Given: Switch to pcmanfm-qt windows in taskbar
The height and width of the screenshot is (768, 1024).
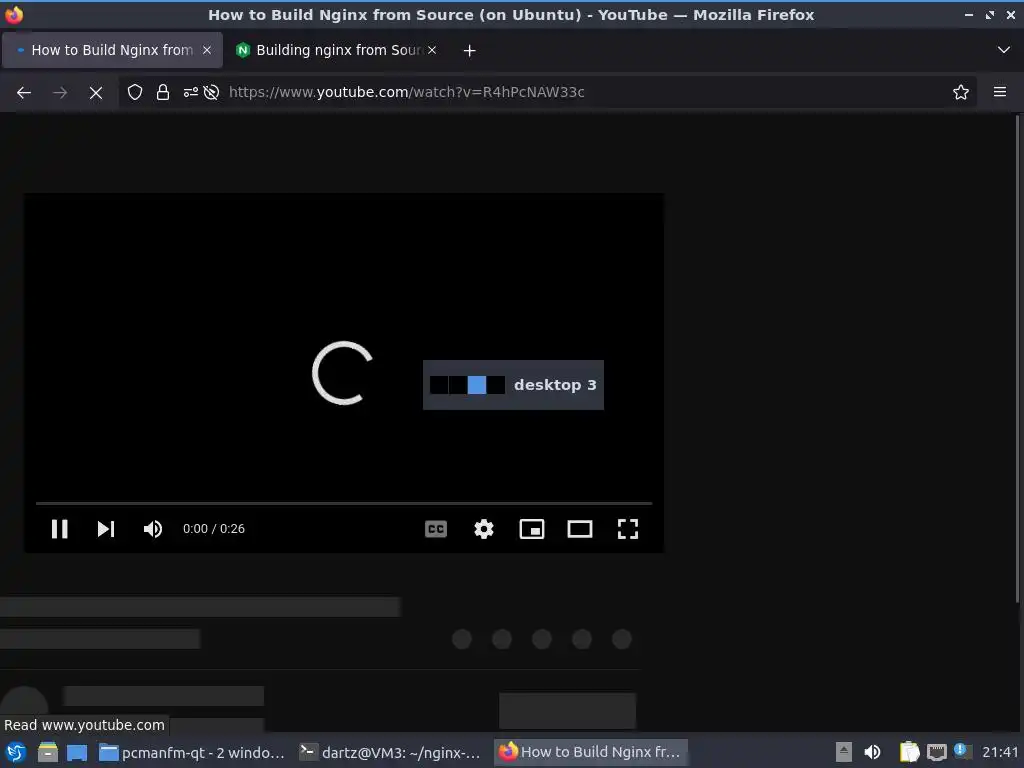Looking at the screenshot, I should 191,752.
